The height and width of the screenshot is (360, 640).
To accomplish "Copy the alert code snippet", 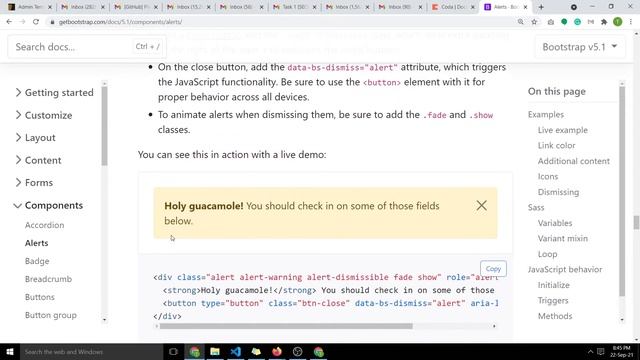I will pos(493,269).
